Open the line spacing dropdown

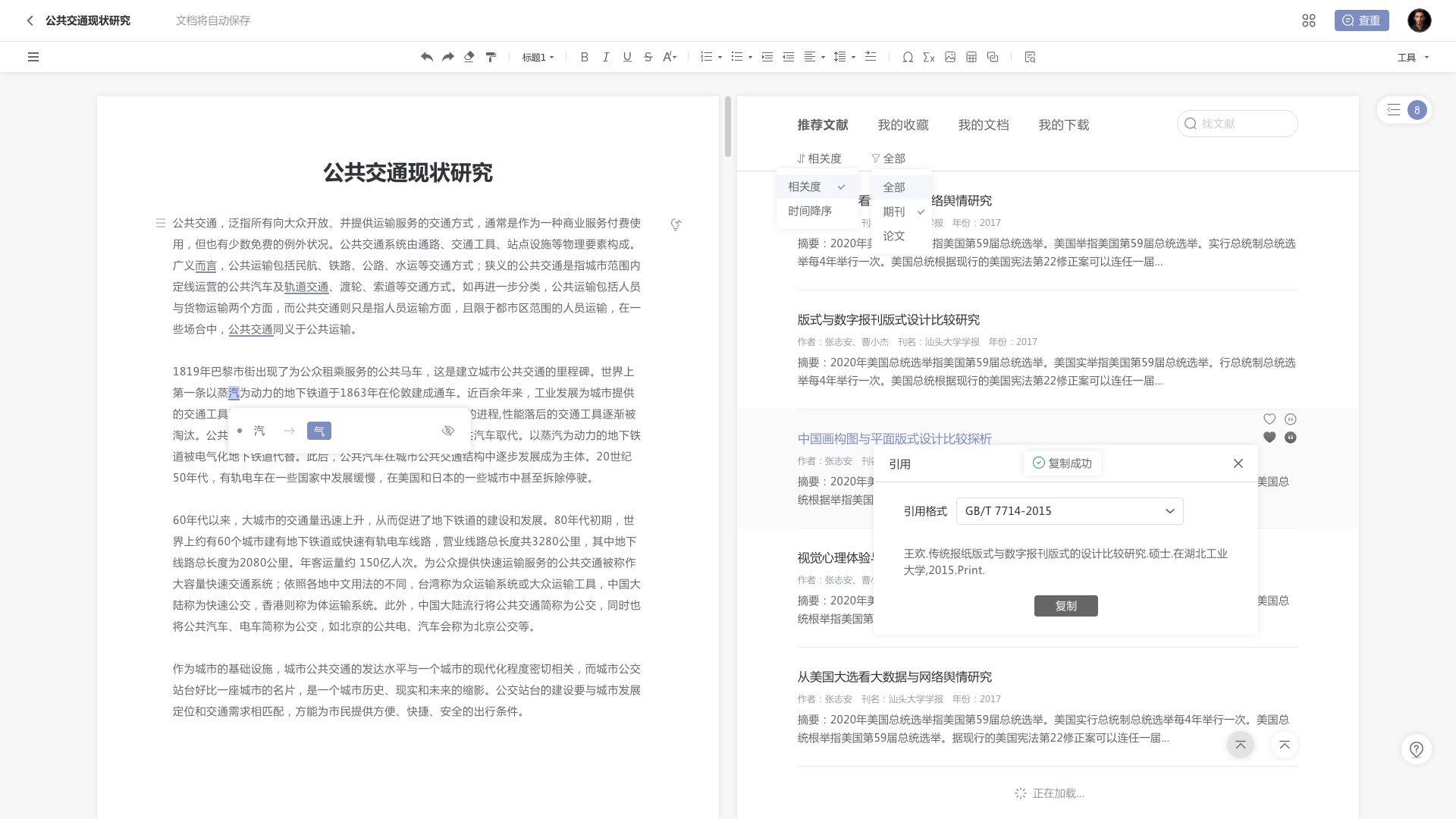point(844,57)
